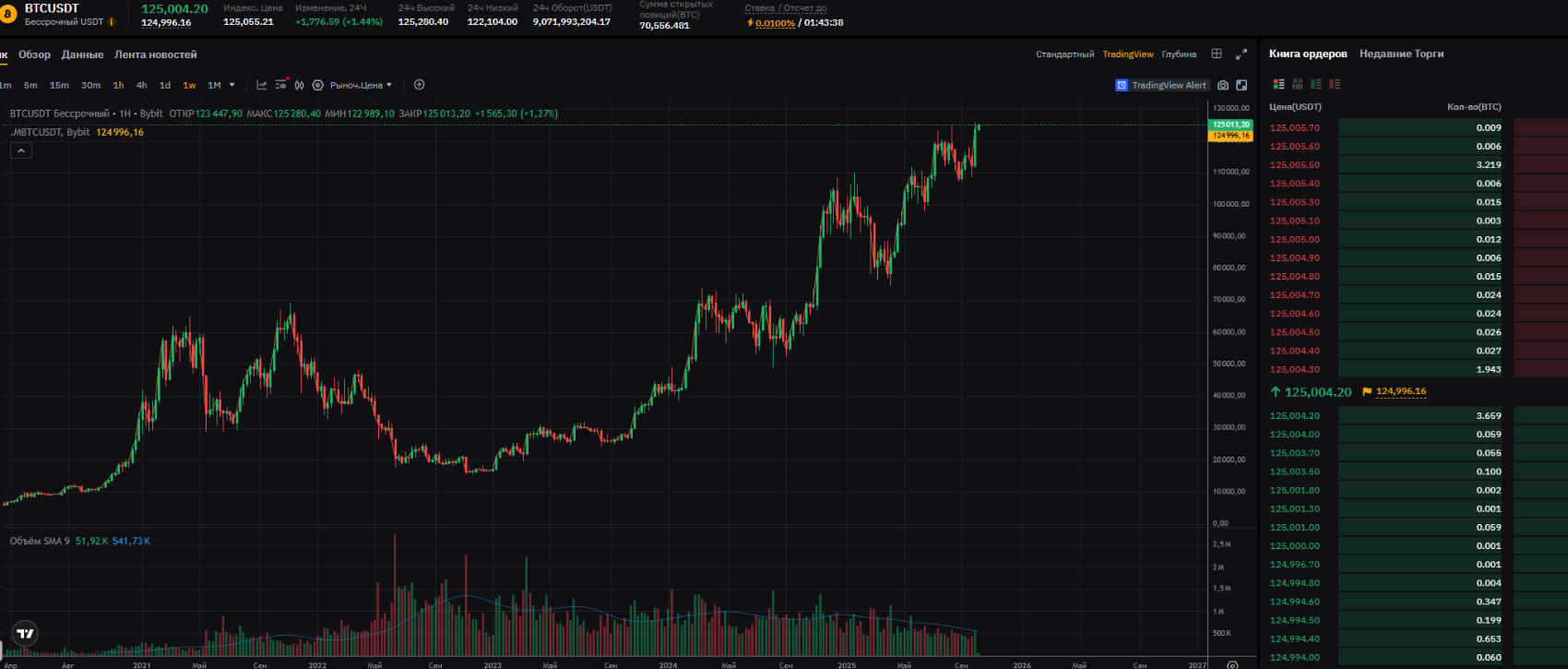Take a chart snapshot with camera icon
The height and width of the screenshot is (669, 1568).
tap(1223, 85)
